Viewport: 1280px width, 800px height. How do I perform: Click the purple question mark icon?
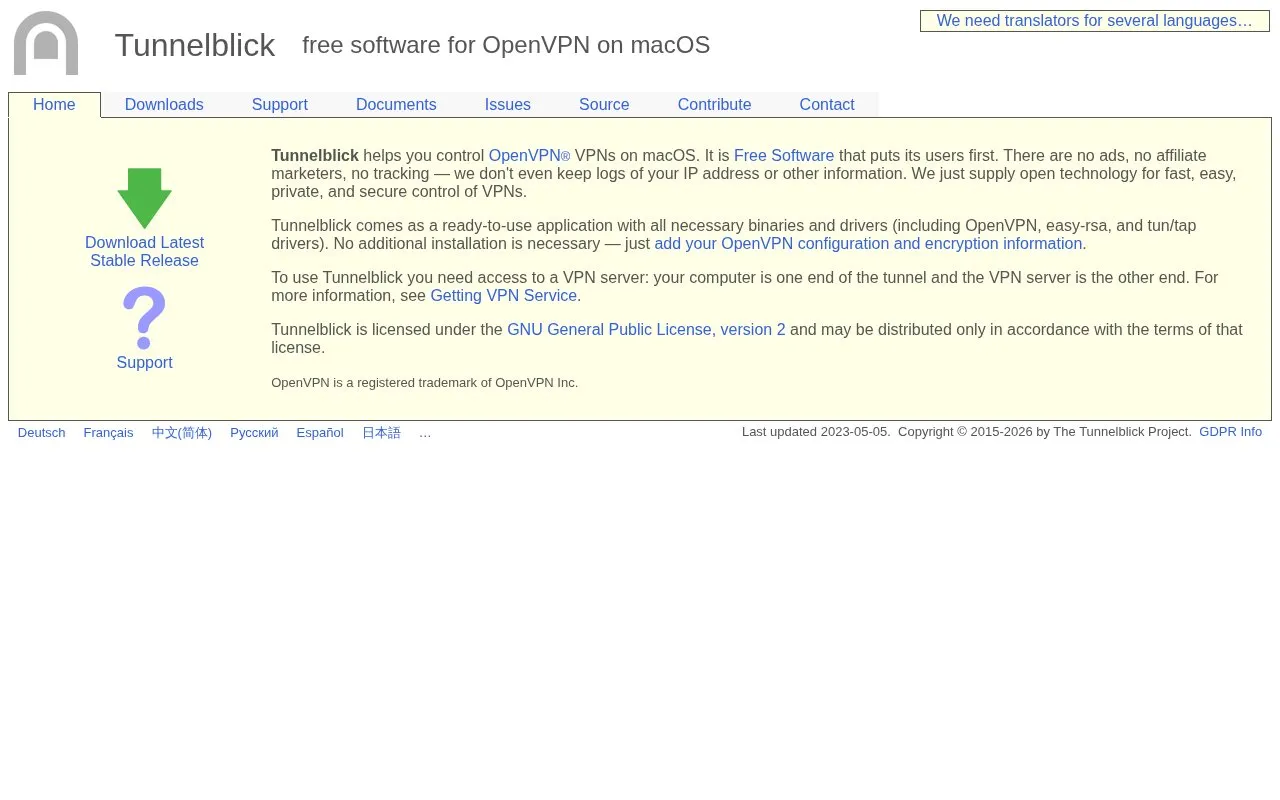pyautogui.click(x=144, y=318)
